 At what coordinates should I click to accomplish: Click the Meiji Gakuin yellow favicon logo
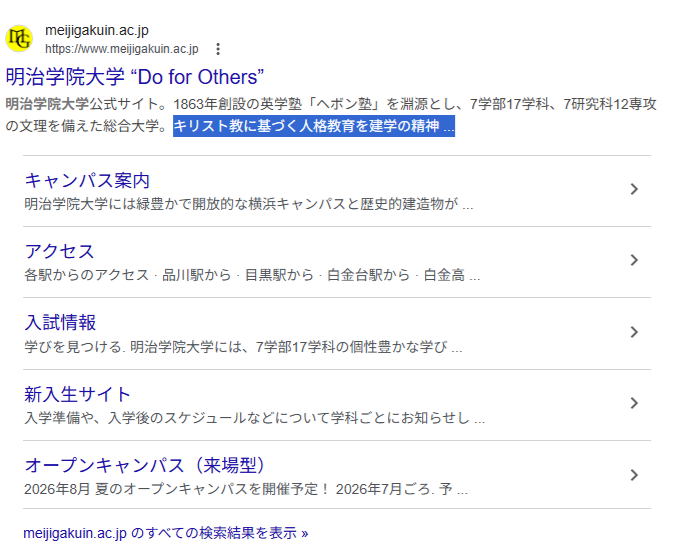[x=19, y=39]
